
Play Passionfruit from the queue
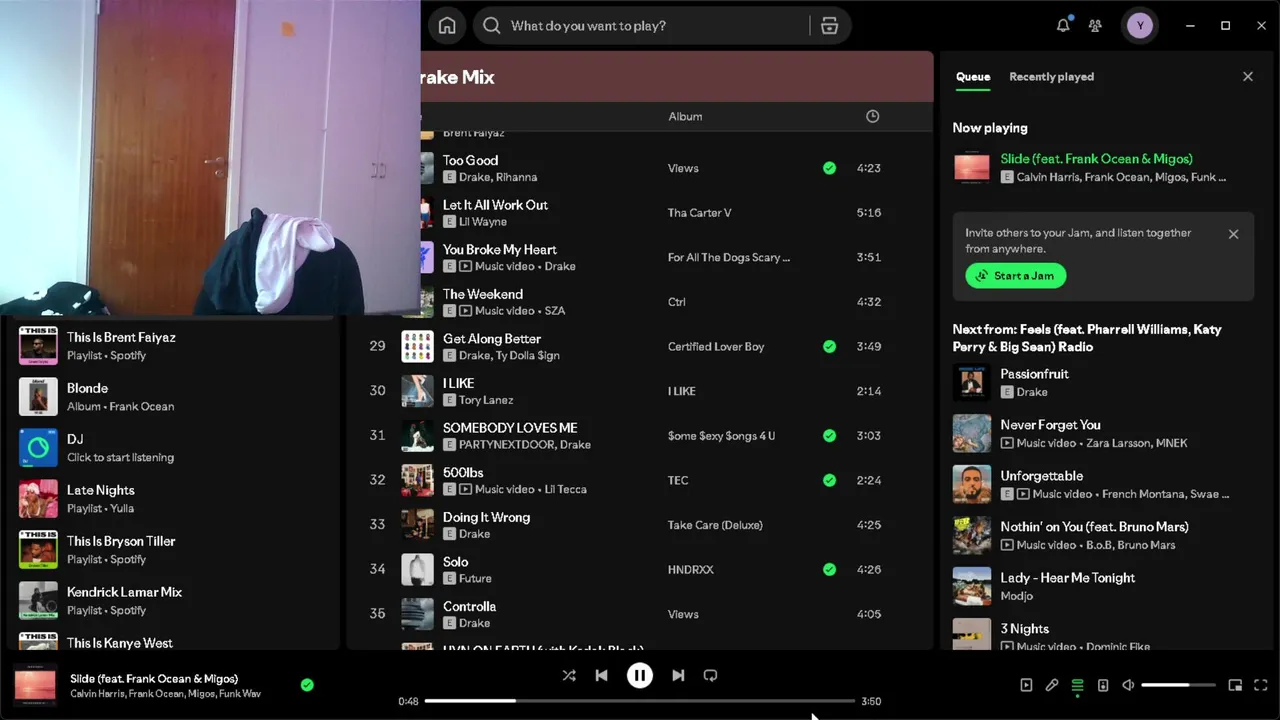[1102, 382]
